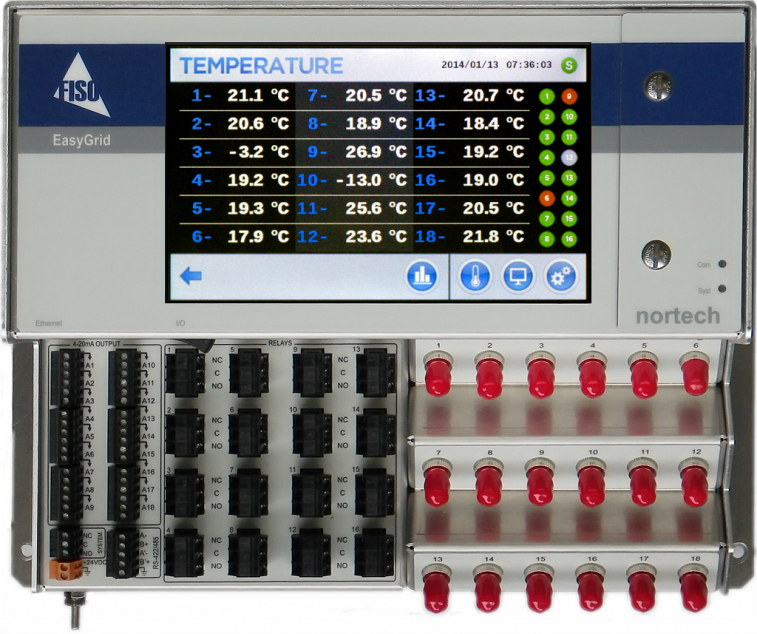
Task: Tap the blue back arrow
Action: click(191, 276)
